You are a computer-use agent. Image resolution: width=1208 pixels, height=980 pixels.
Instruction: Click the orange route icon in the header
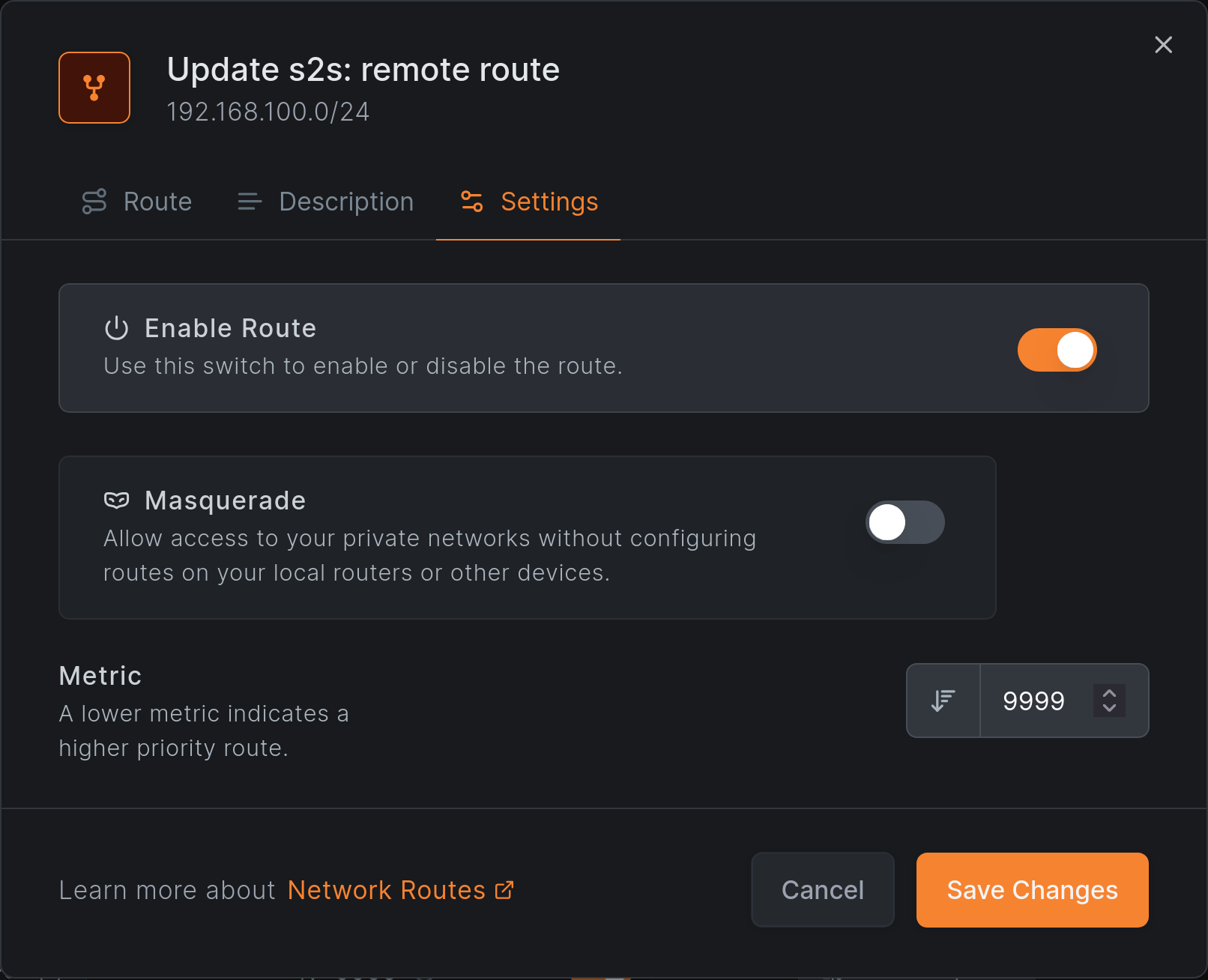point(94,88)
